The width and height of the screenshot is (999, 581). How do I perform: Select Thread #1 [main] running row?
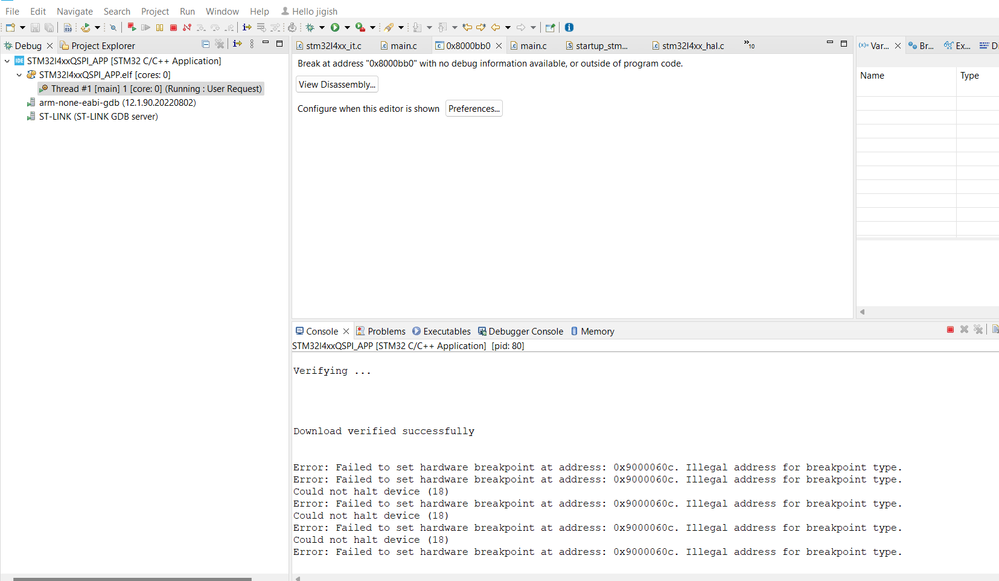[150, 89]
